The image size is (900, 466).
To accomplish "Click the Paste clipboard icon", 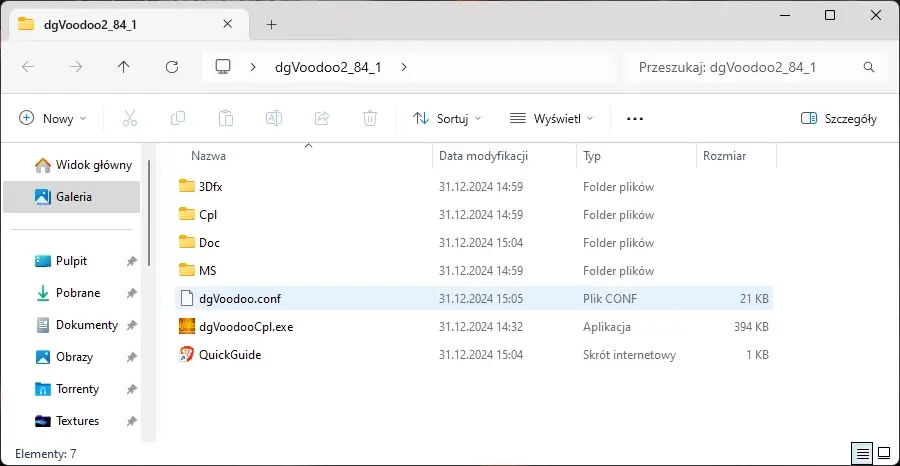I will [226, 119].
